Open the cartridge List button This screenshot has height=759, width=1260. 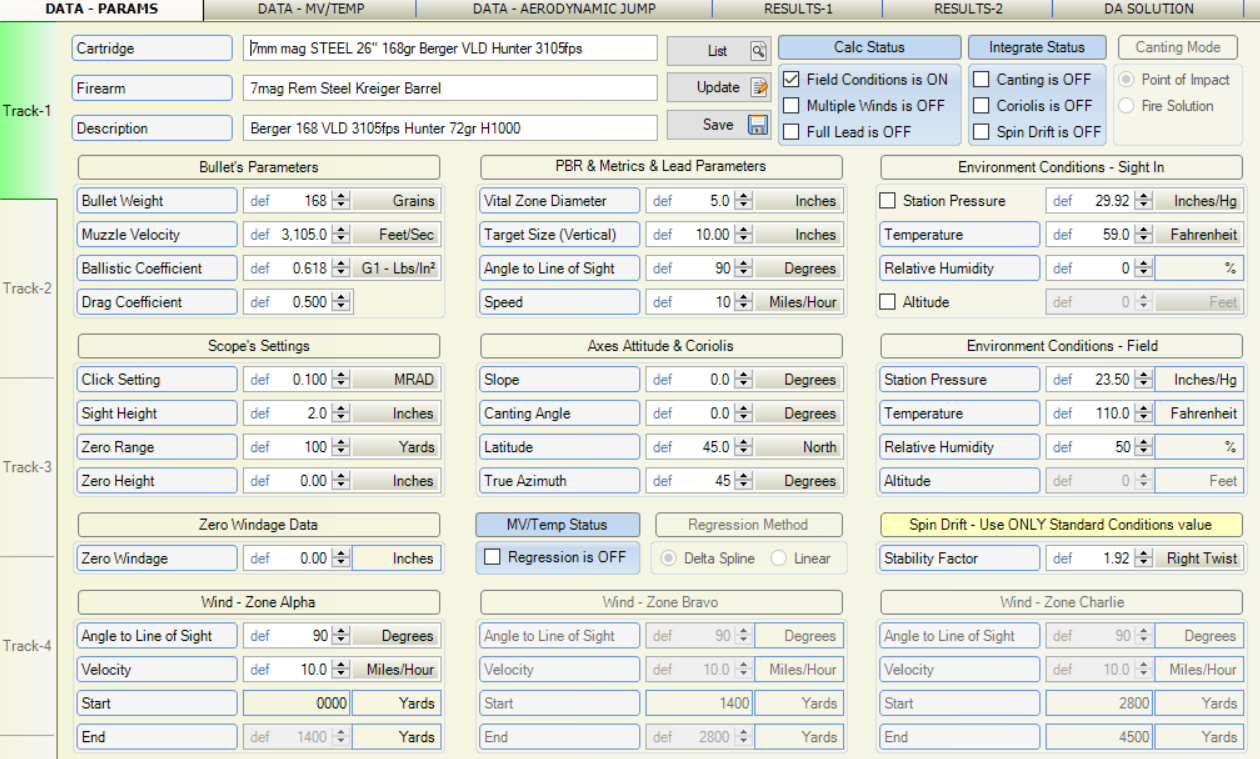718,50
